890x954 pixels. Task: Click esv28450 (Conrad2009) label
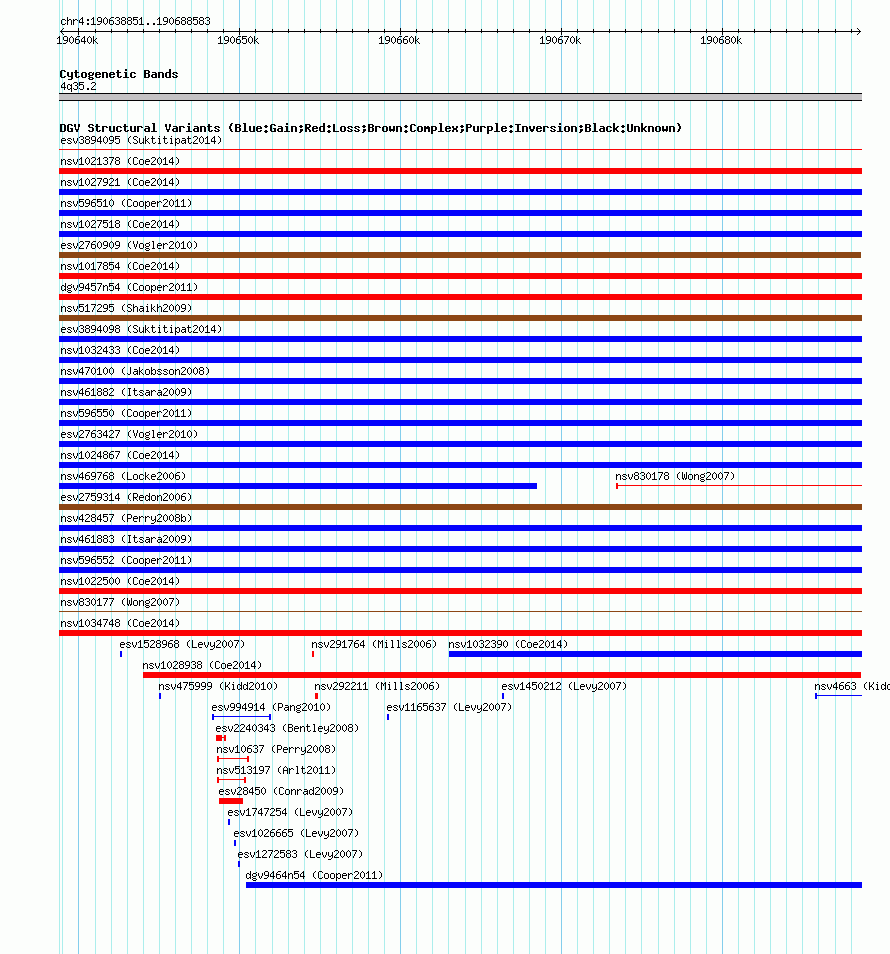(281, 791)
